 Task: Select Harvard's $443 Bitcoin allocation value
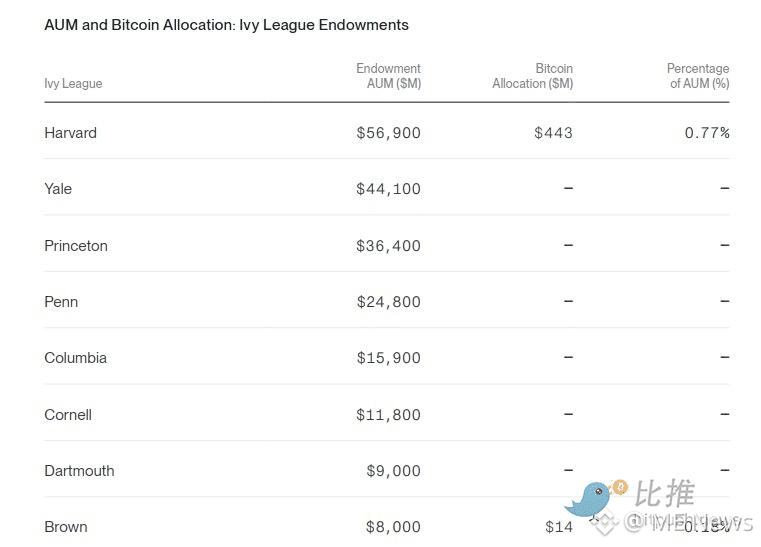coord(553,133)
